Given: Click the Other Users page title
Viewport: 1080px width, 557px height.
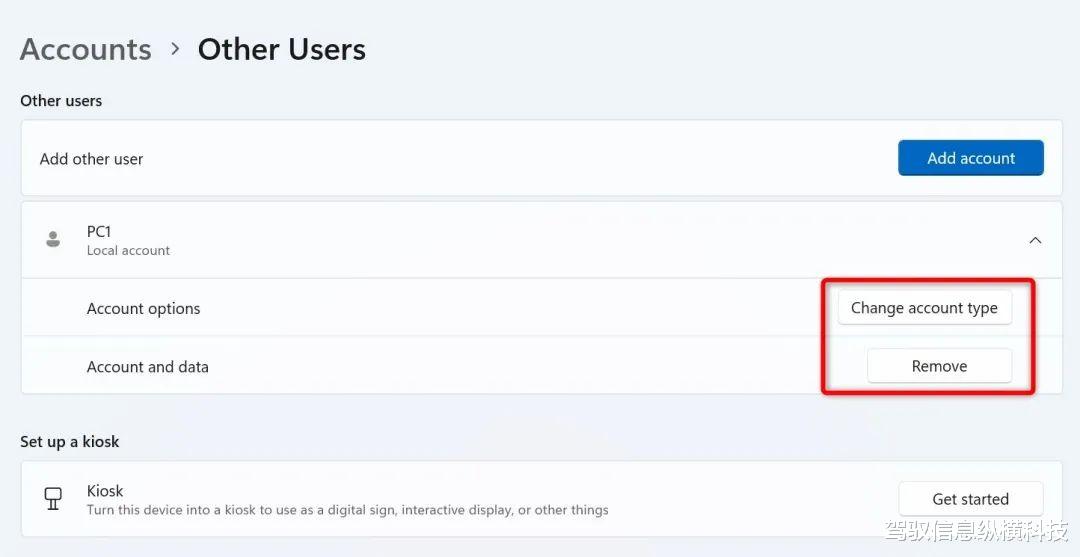Looking at the screenshot, I should click(x=282, y=50).
